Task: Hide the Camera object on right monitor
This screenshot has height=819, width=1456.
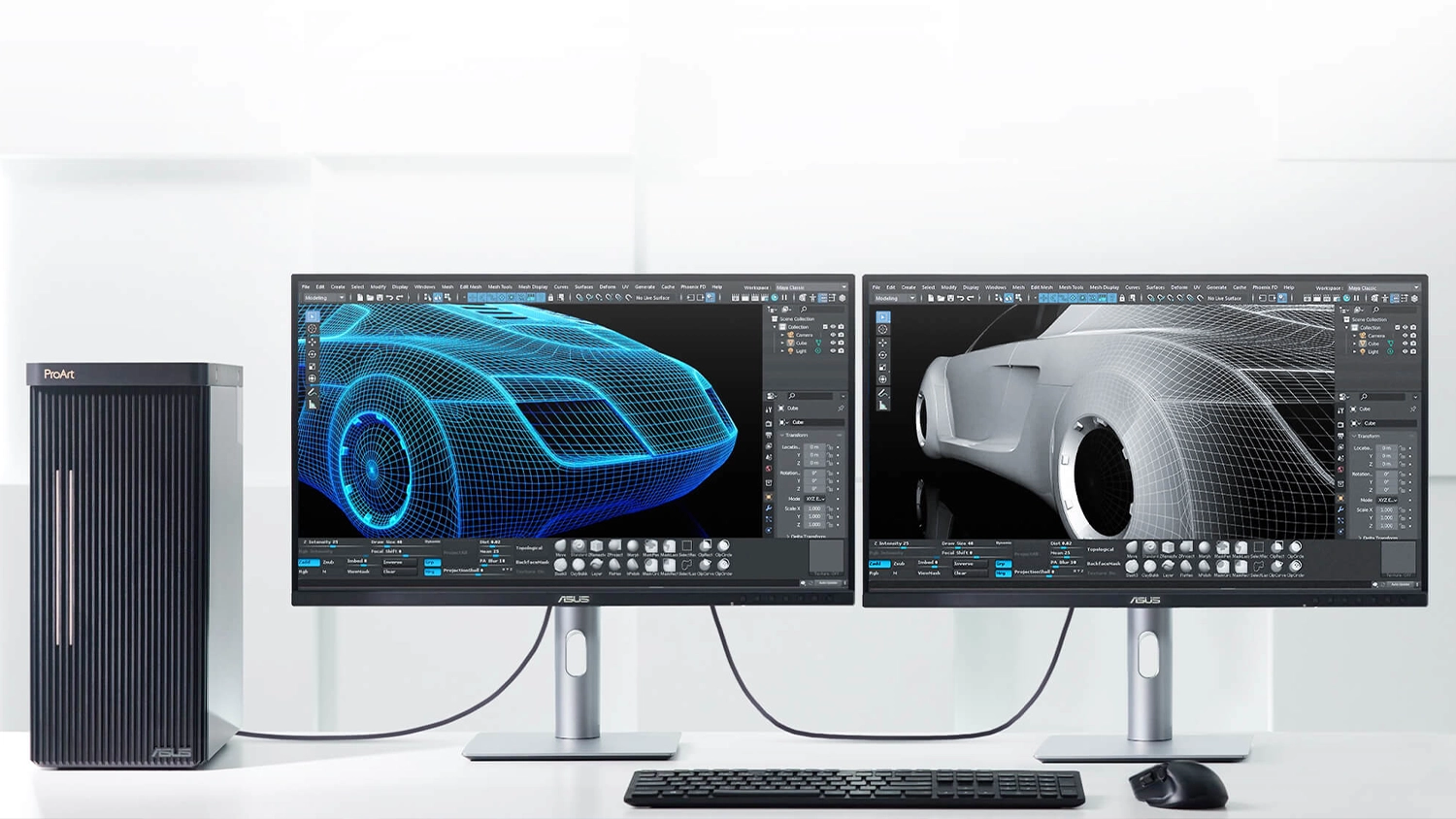Action: click(x=1405, y=336)
